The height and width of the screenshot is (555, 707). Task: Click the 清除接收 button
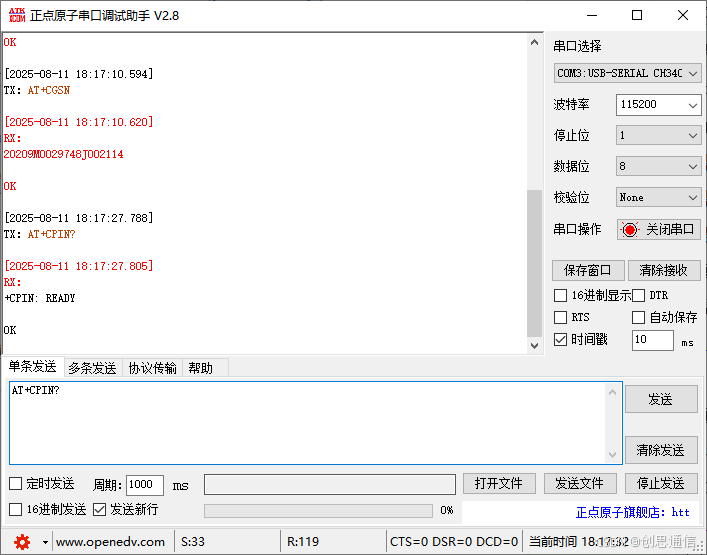664,270
